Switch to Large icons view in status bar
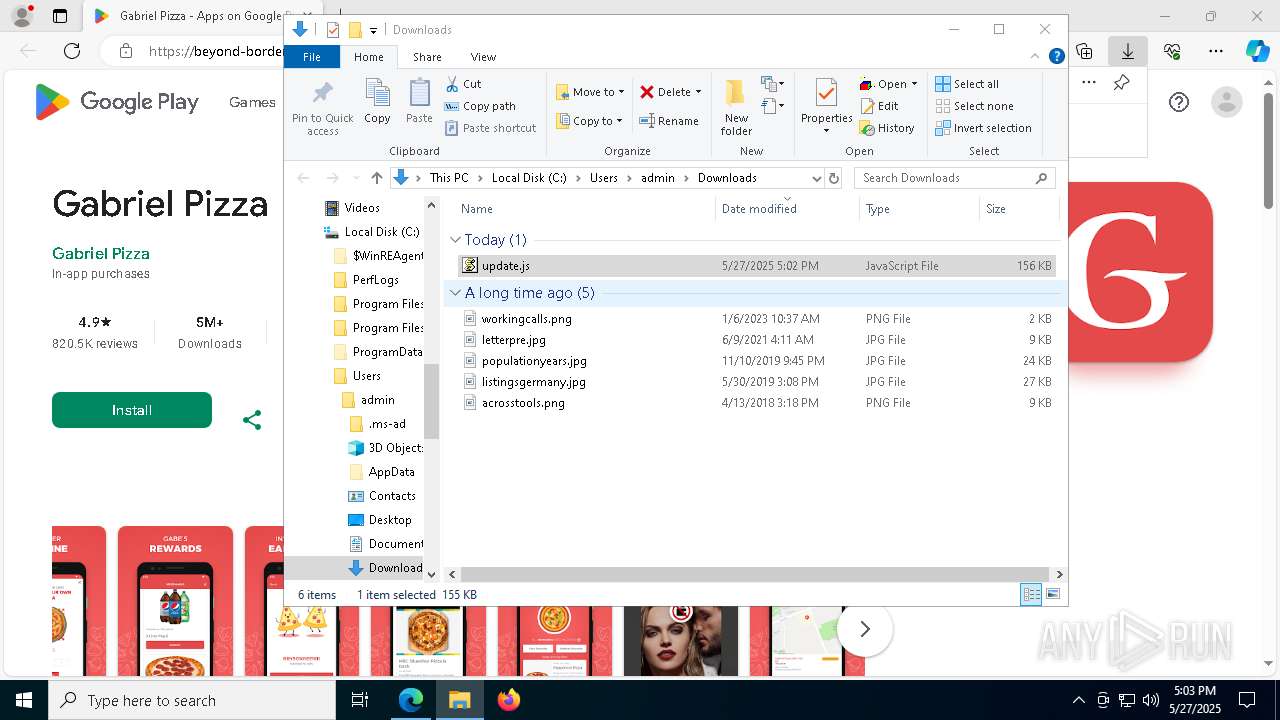The height and width of the screenshot is (720, 1280). 1052,595
